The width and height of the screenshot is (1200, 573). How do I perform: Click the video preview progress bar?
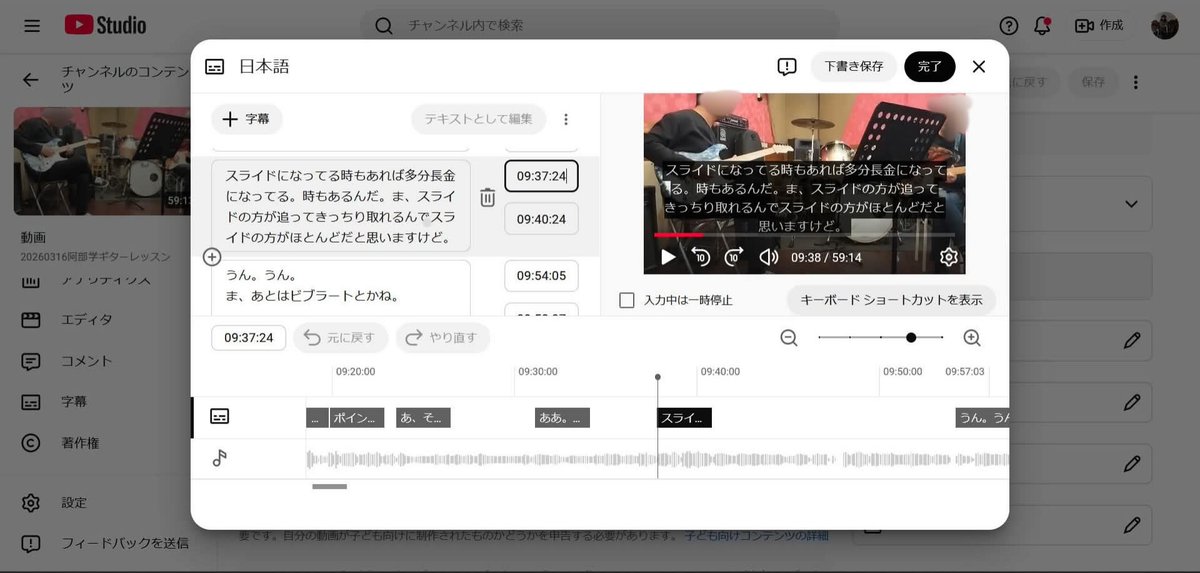(804, 235)
